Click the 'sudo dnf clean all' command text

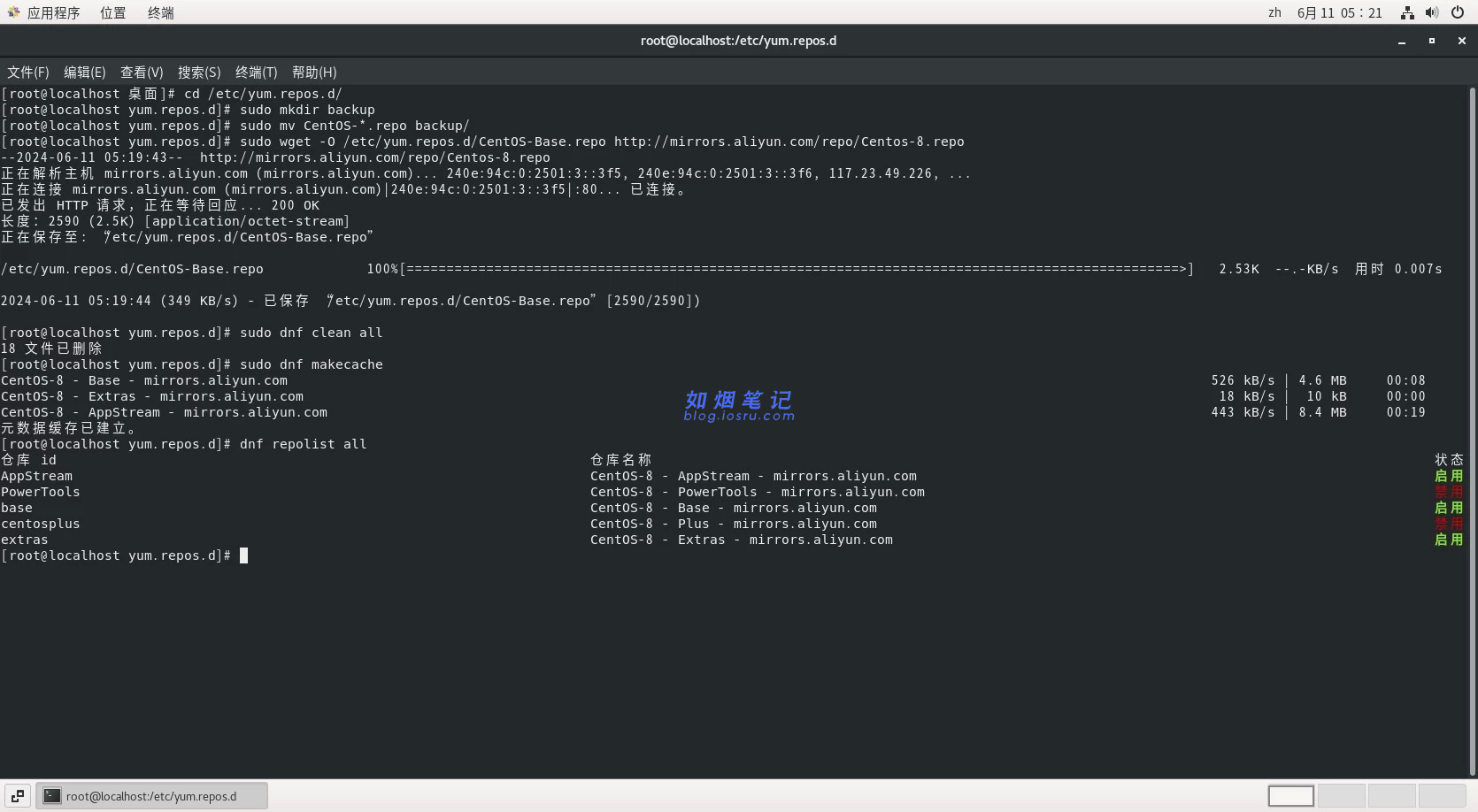(x=312, y=333)
